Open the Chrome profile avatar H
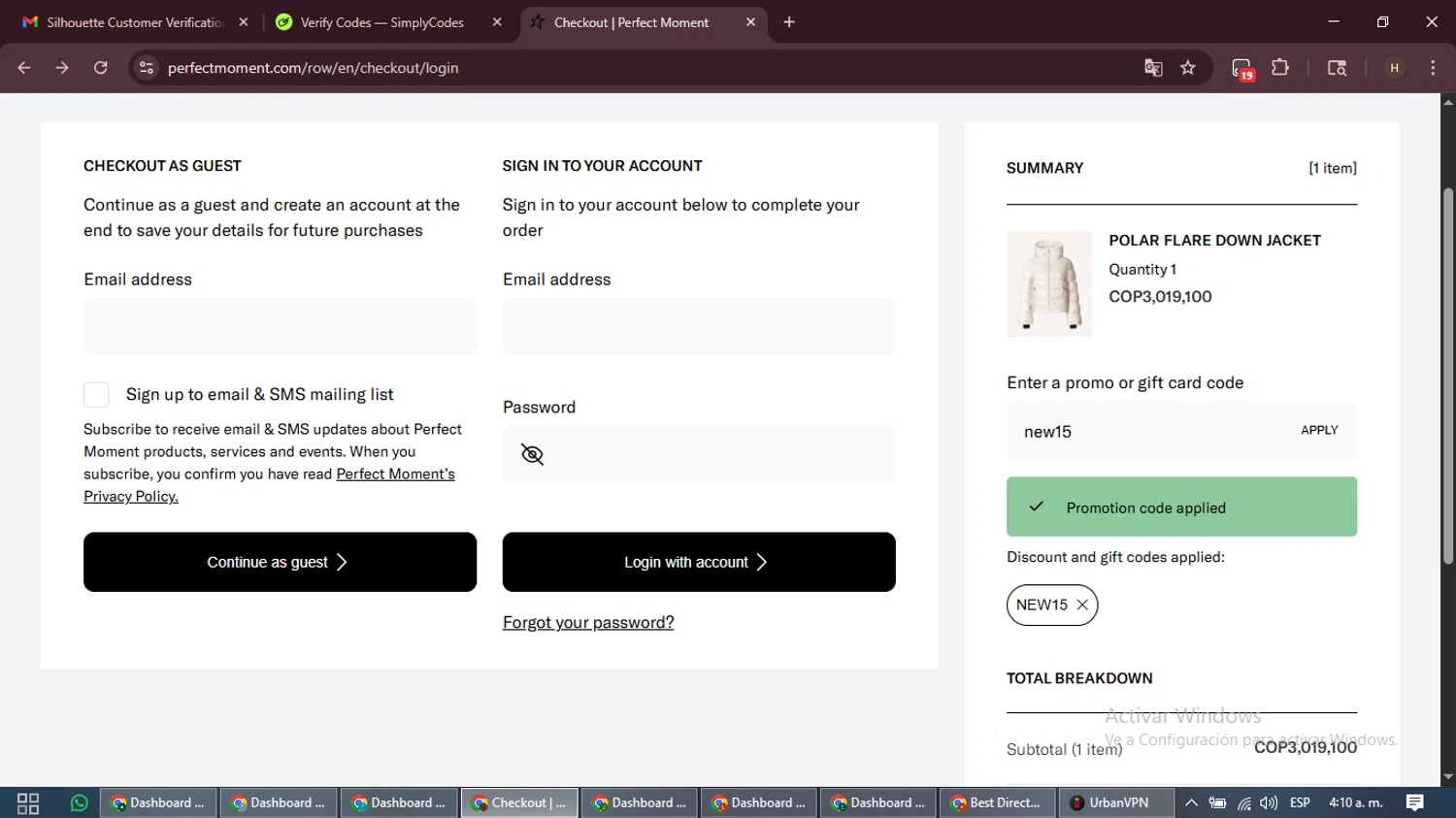Viewport: 1456px width, 818px height. [1394, 68]
